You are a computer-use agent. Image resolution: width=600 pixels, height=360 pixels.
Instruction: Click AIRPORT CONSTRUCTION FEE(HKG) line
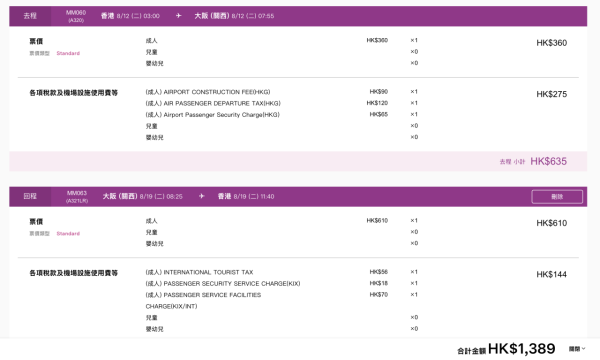pyautogui.click(x=208, y=92)
